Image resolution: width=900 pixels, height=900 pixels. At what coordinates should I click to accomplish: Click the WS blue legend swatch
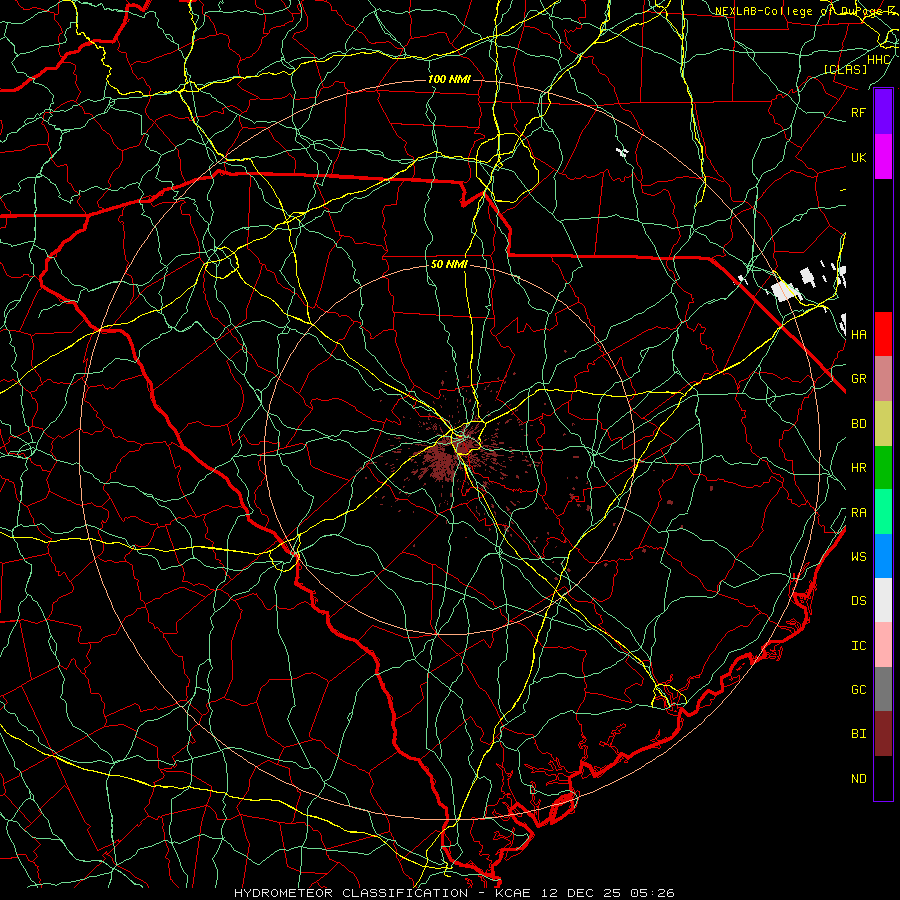pos(883,556)
